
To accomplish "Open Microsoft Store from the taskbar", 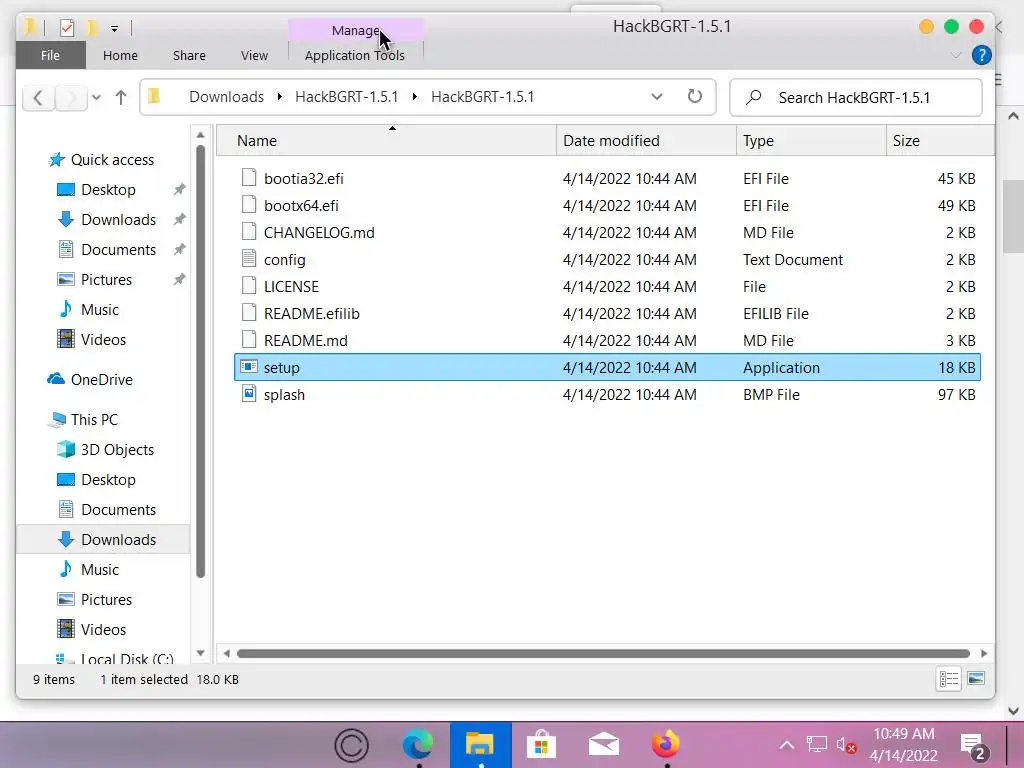I will (x=541, y=745).
